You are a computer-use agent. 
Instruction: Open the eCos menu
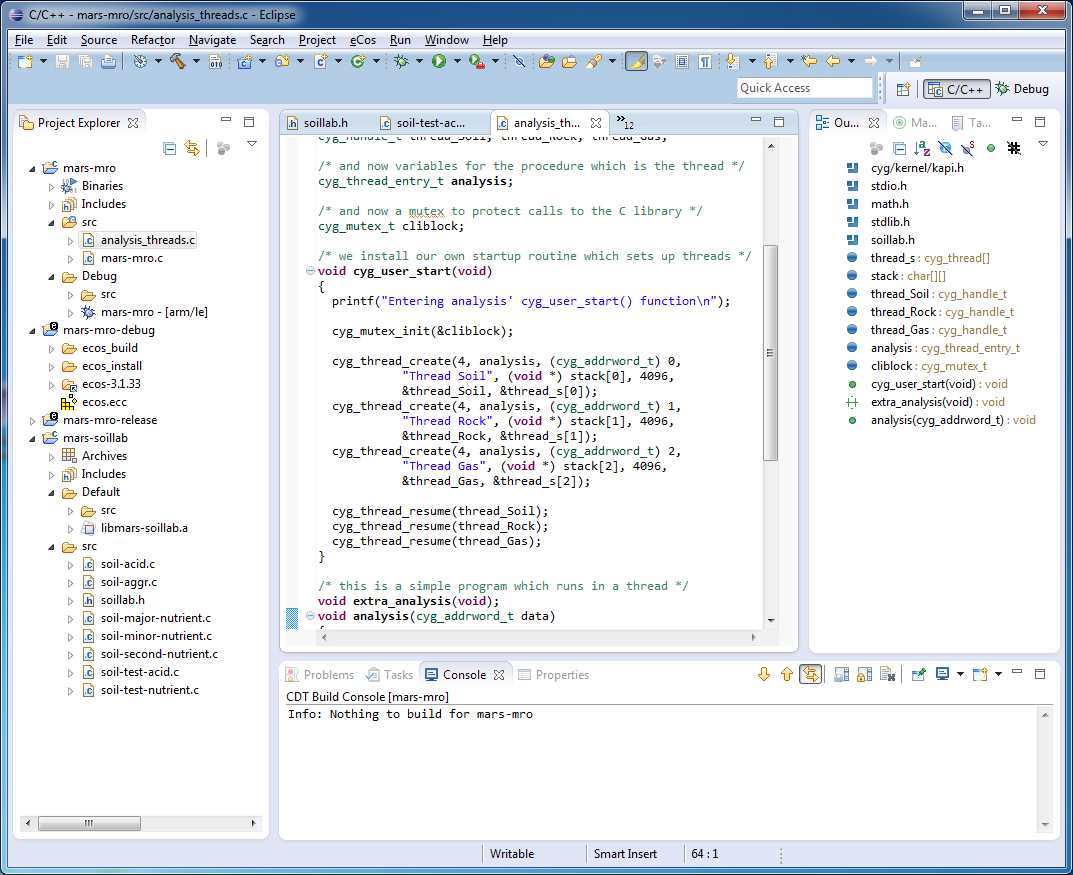[x=363, y=40]
